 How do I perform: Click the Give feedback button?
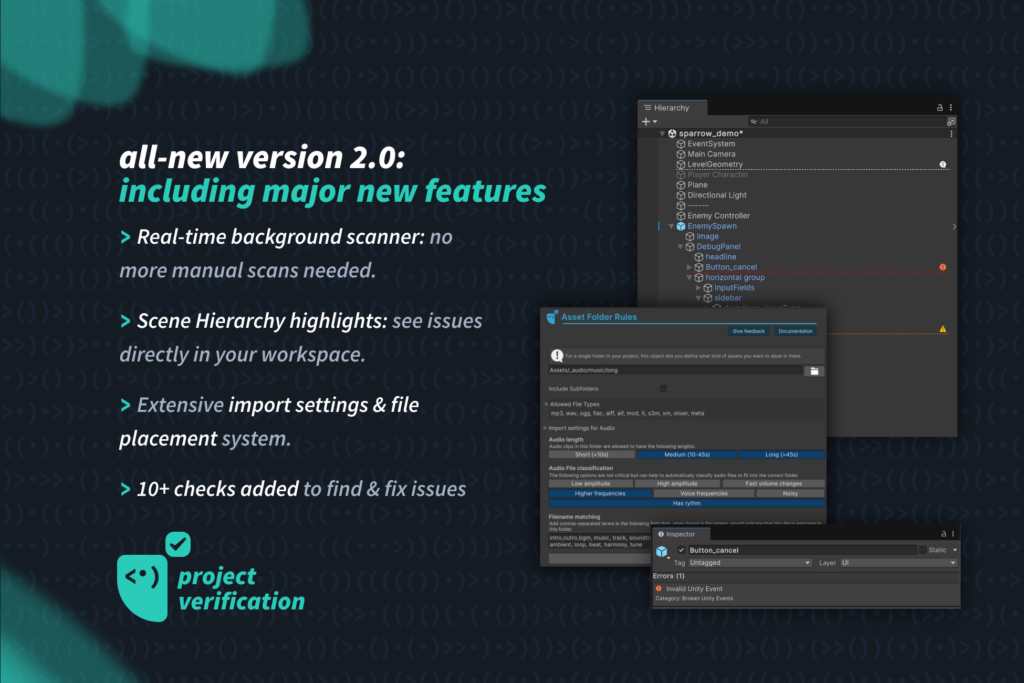coord(748,331)
